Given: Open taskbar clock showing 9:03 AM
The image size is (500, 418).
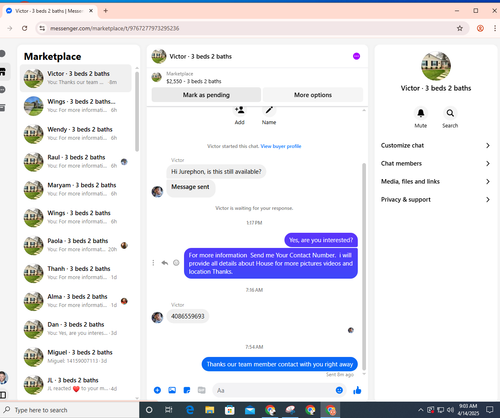Looking at the screenshot, I should [x=467, y=410].
